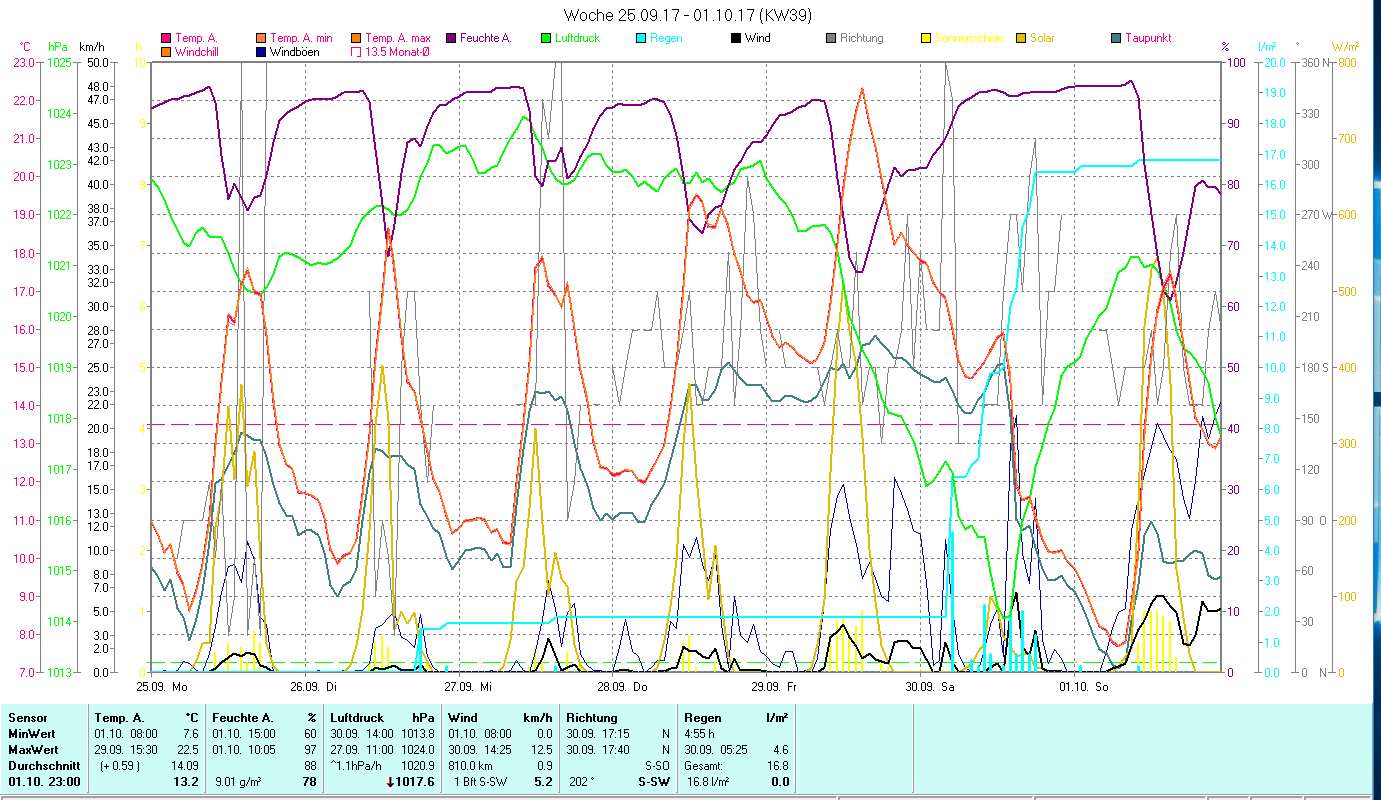Viewport: 1381px width, 800px height.
Task: Click the 'MaxWert' row label
Action: pos(33,750)
